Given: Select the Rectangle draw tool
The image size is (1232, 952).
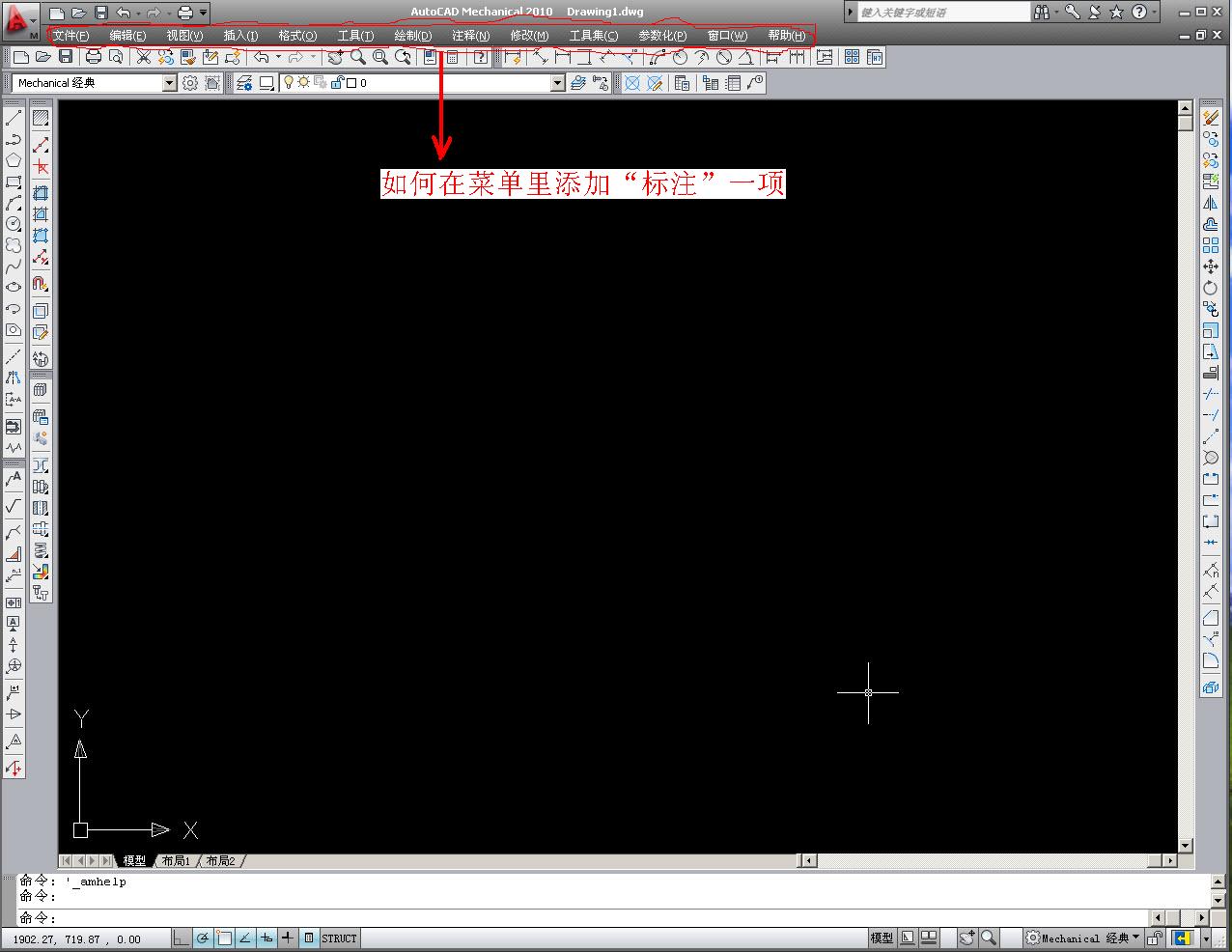Looking at the screenshot, I should tap(14, 182).
